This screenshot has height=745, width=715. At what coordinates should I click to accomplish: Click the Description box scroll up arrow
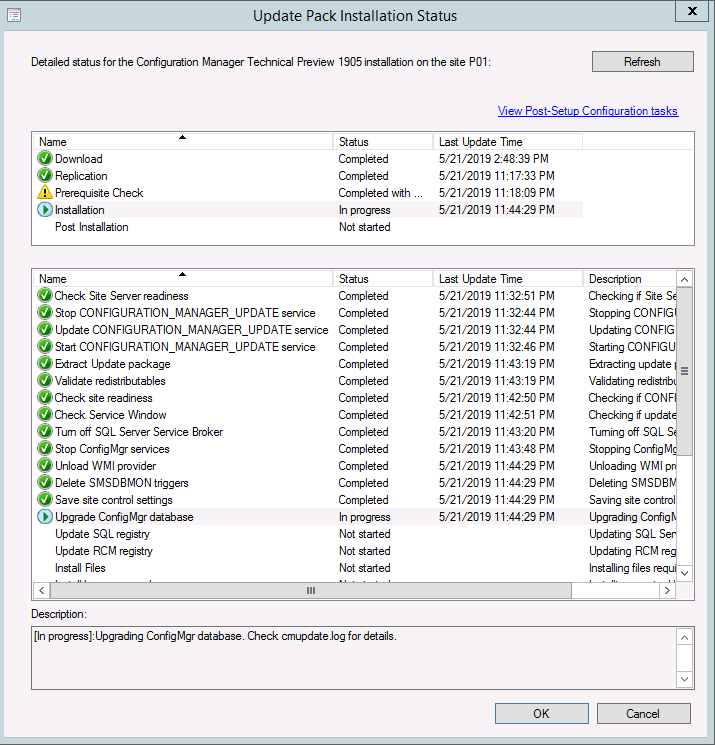pos(684,637)
